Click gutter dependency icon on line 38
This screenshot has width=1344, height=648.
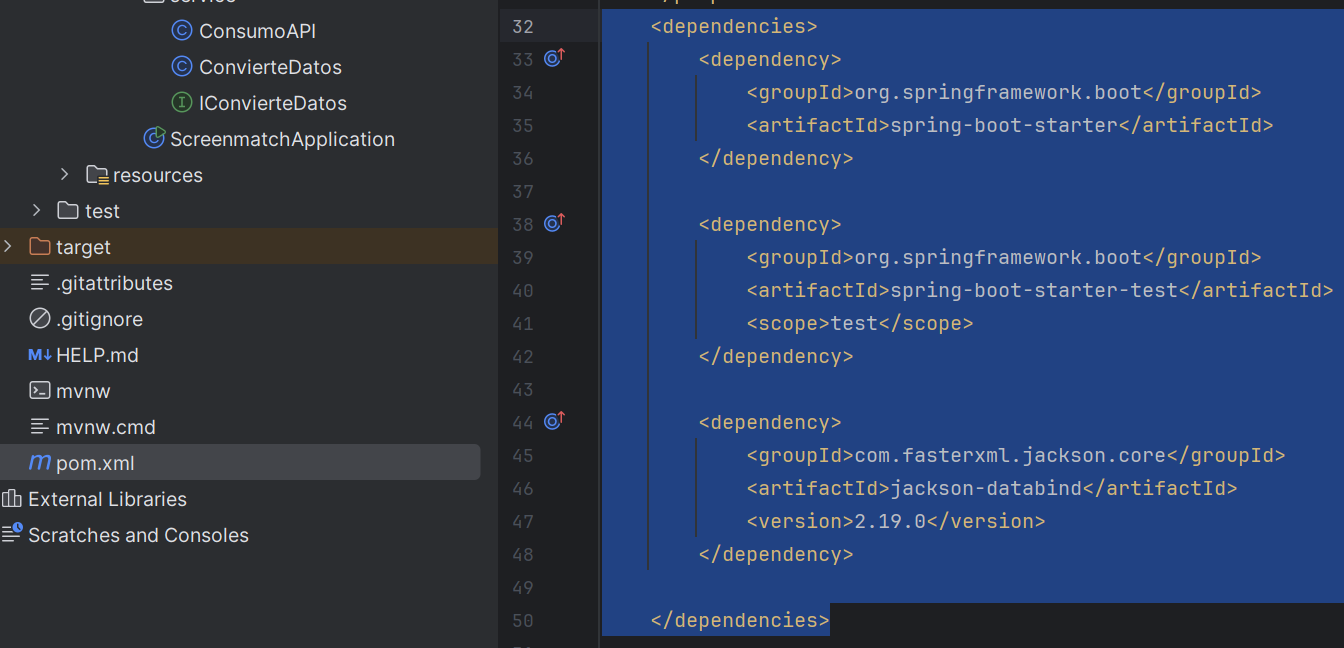click(554, 223)
